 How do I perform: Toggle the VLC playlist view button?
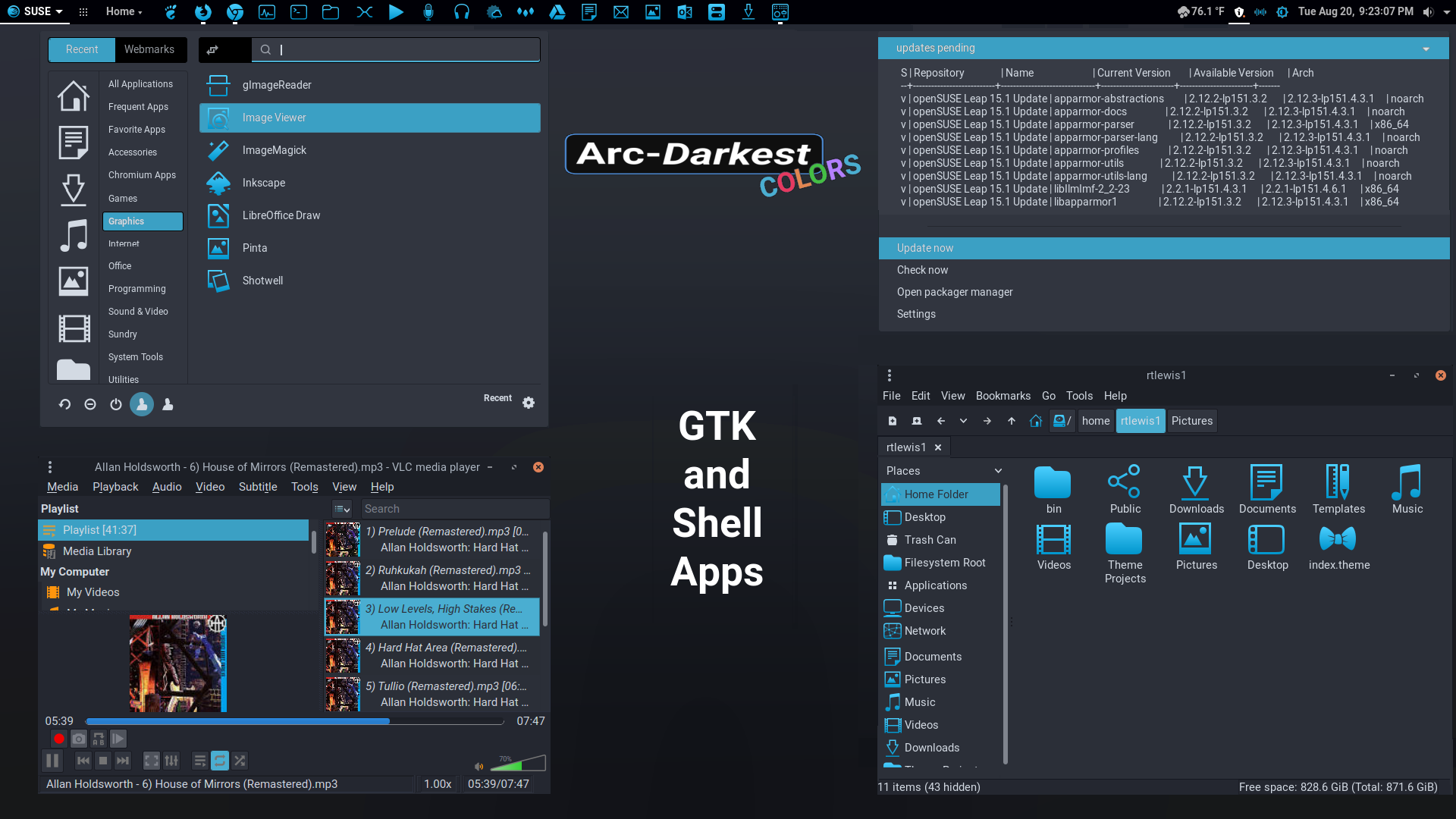(200, 761)
